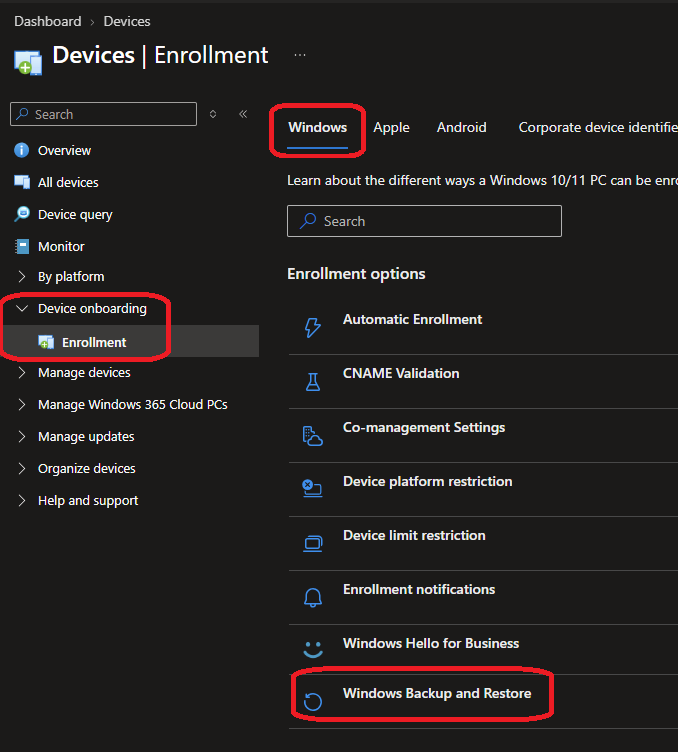Click the Automatic Enrollment lightning icon
Image resolution: width=678 pixels, height=752 pixels.
point(313,328)
